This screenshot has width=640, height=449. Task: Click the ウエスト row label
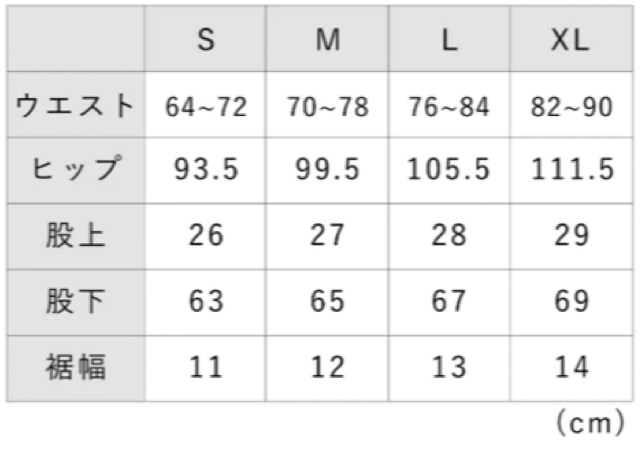point(76,105)
